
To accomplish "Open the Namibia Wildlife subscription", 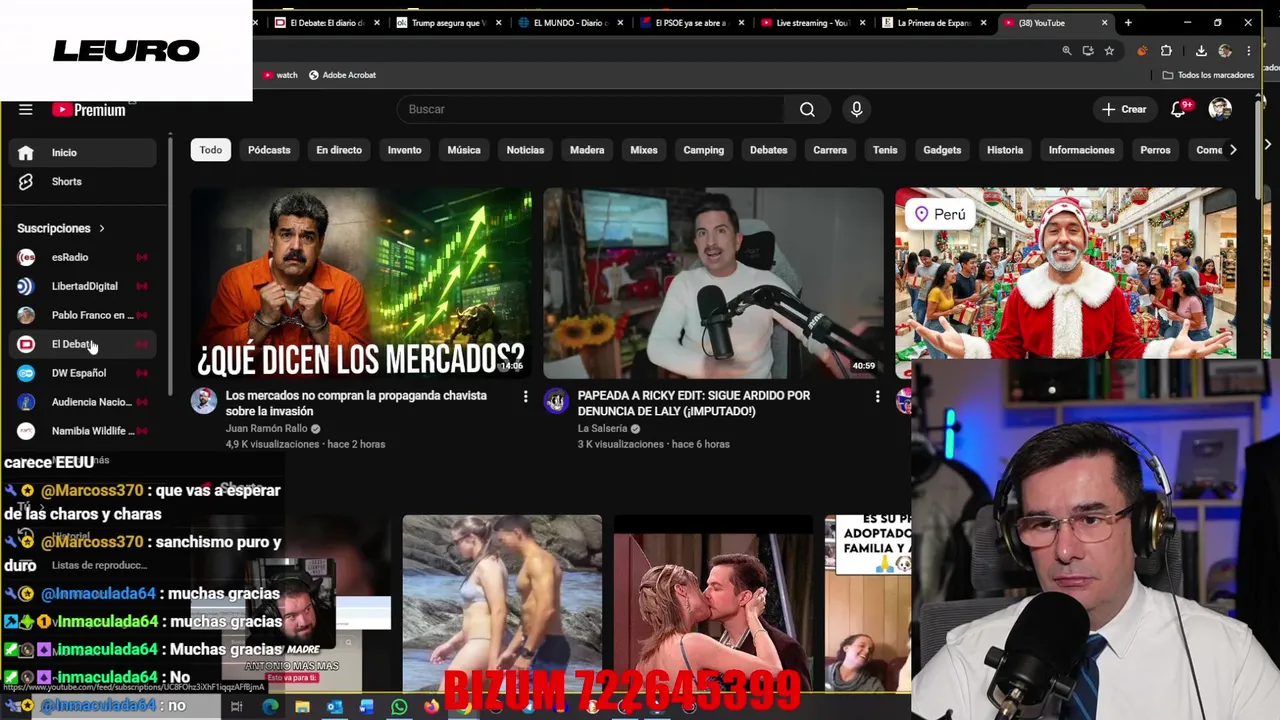I will 82,431.
